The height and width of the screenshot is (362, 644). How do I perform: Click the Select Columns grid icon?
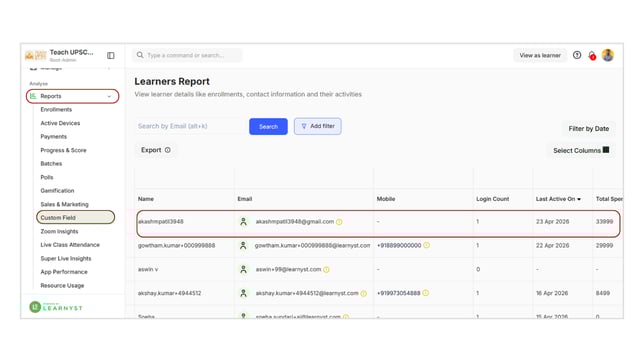pyautogui.click(x=606, y=150)
